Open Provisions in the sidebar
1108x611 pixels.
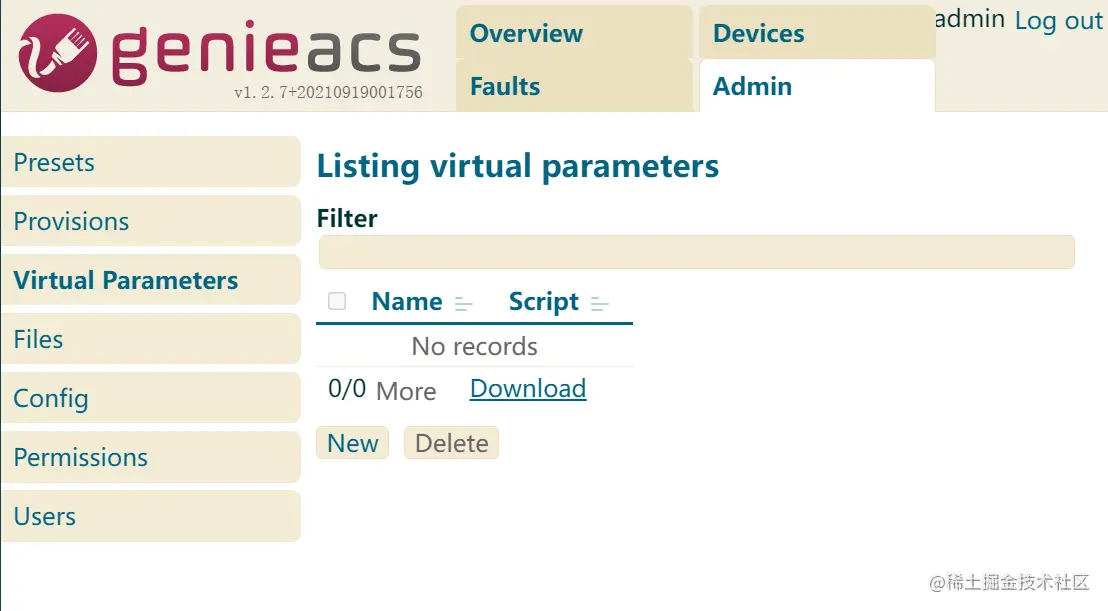click(x=151, y=221)
